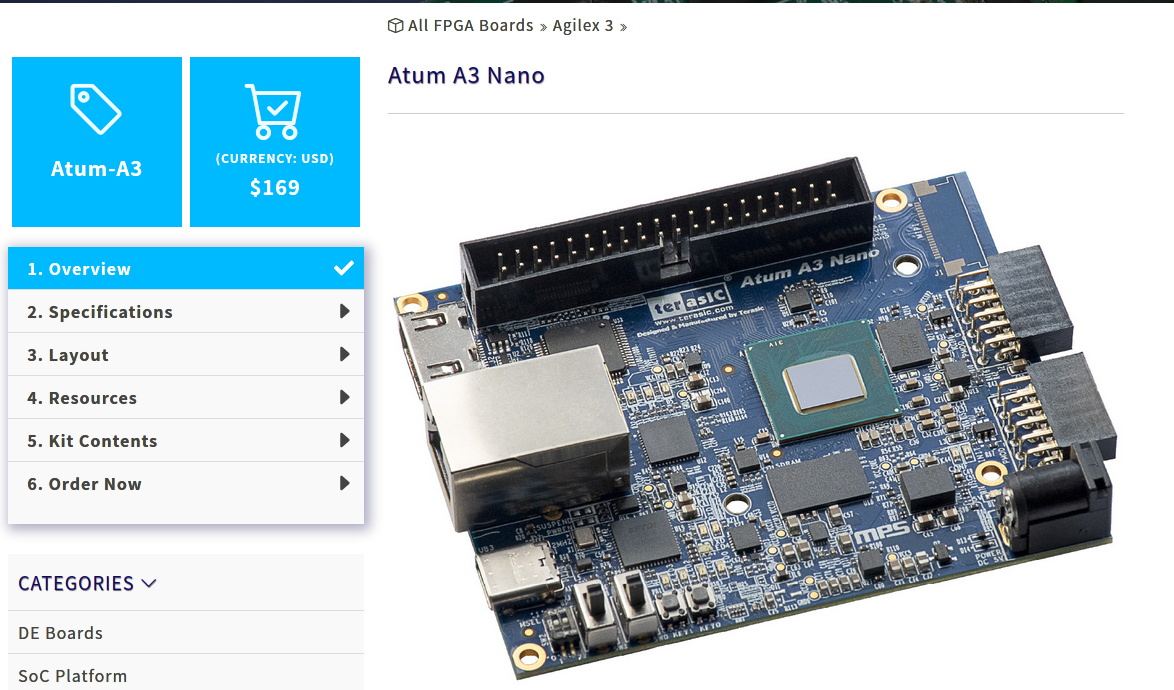This screenshot has width=1174, height=690.
Task: Click the $169 price text
Action: coord(275,187)
